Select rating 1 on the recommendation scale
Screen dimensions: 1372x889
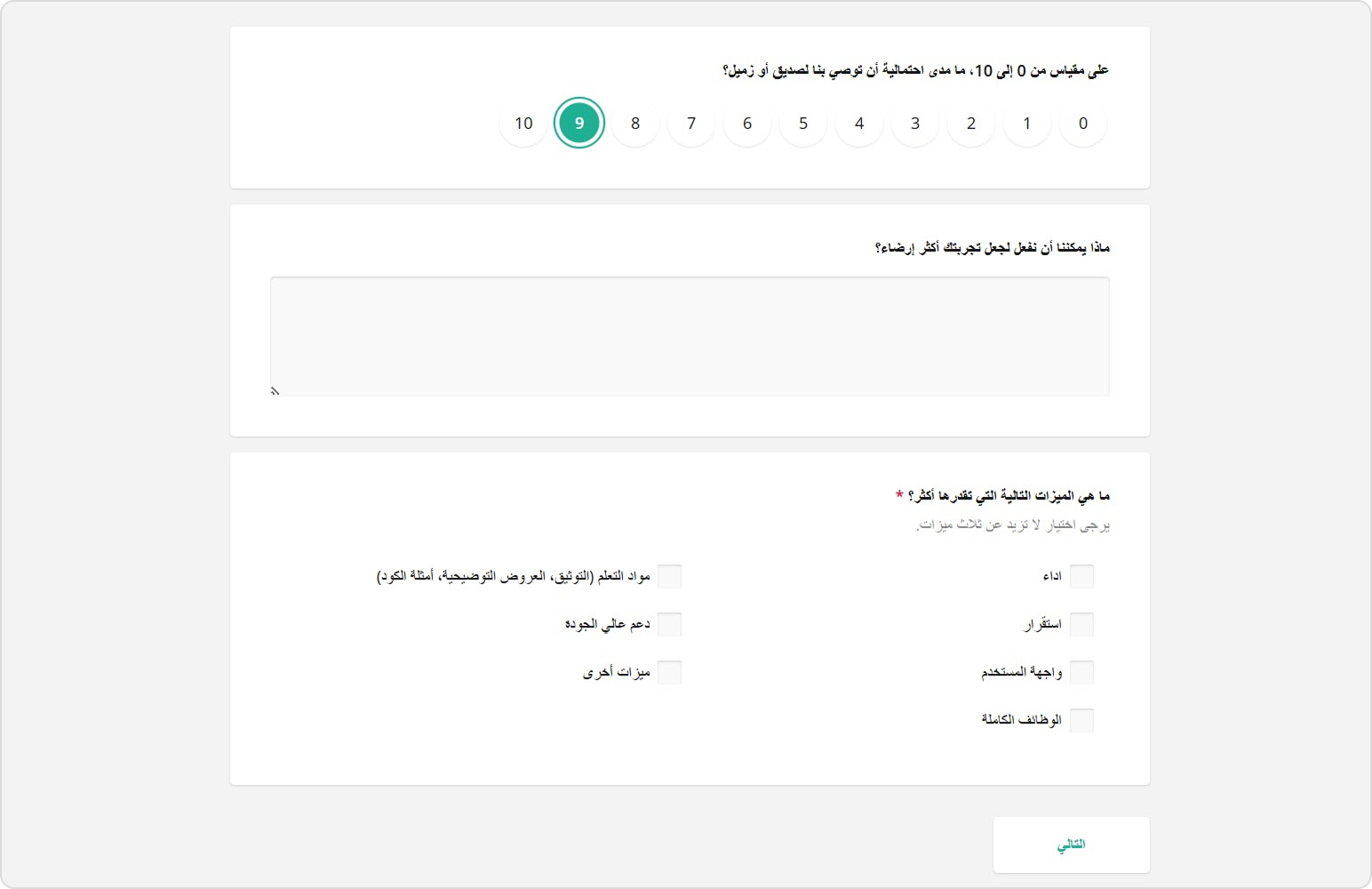(1026, 123)
